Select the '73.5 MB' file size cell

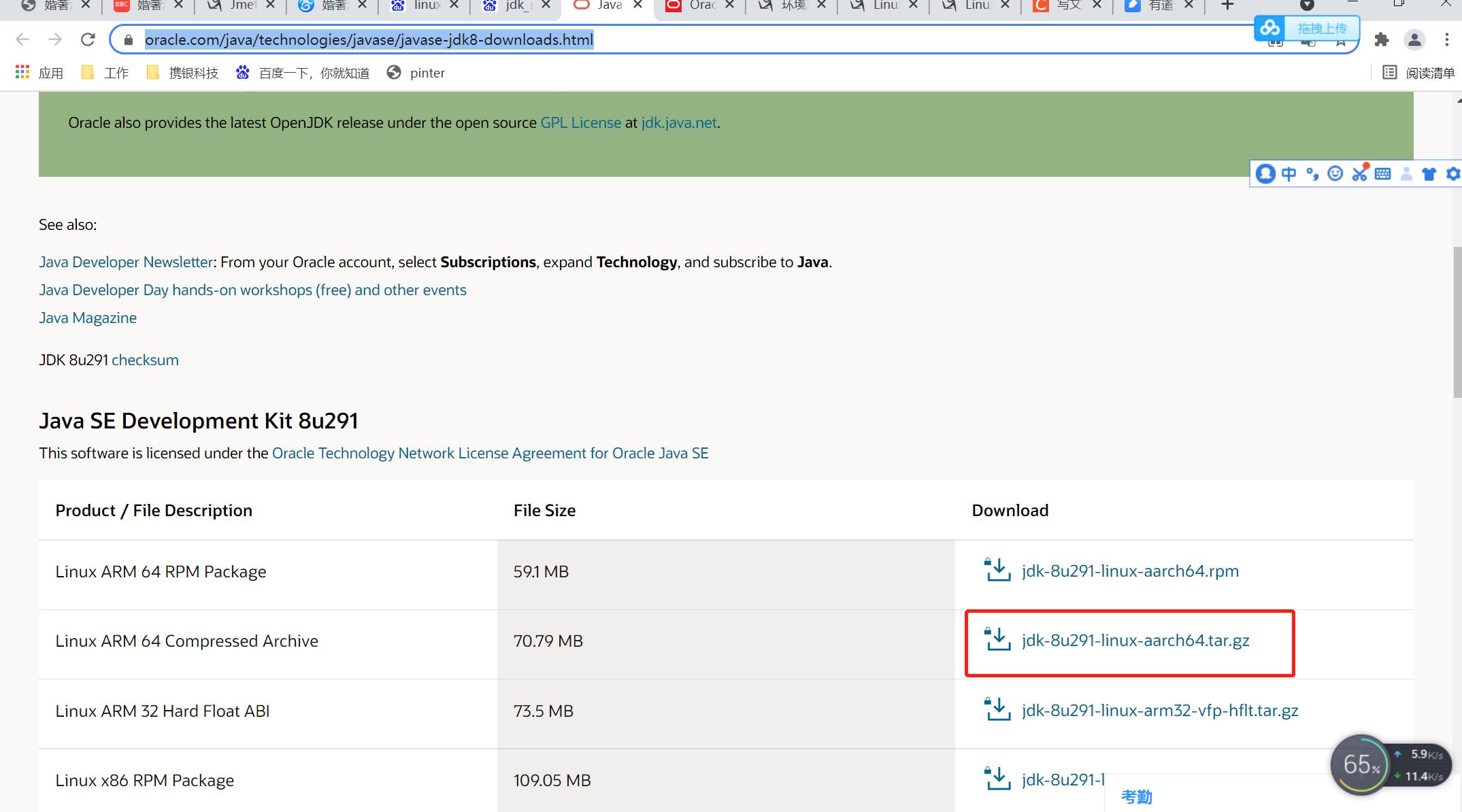click(726, 714)
